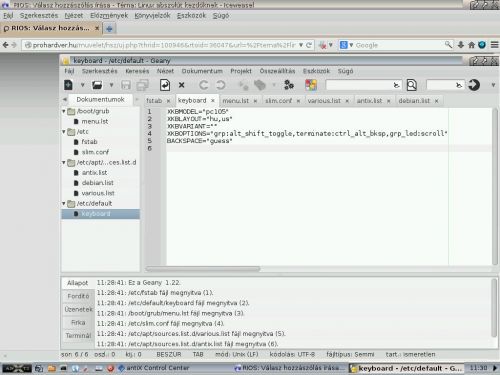
Task: Open the Dokumentumok sidebar tab
Action: click(100, 99)
